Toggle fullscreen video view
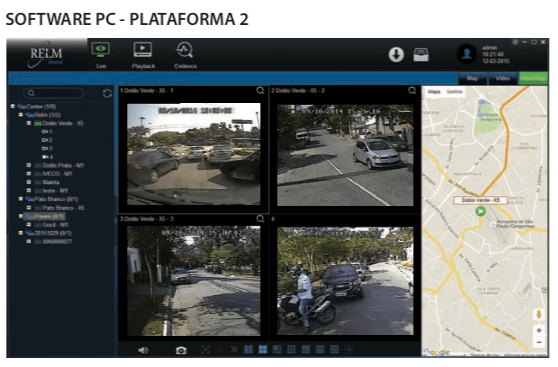The width and height of the screenshot is (558, 367). tap(205, 350)
